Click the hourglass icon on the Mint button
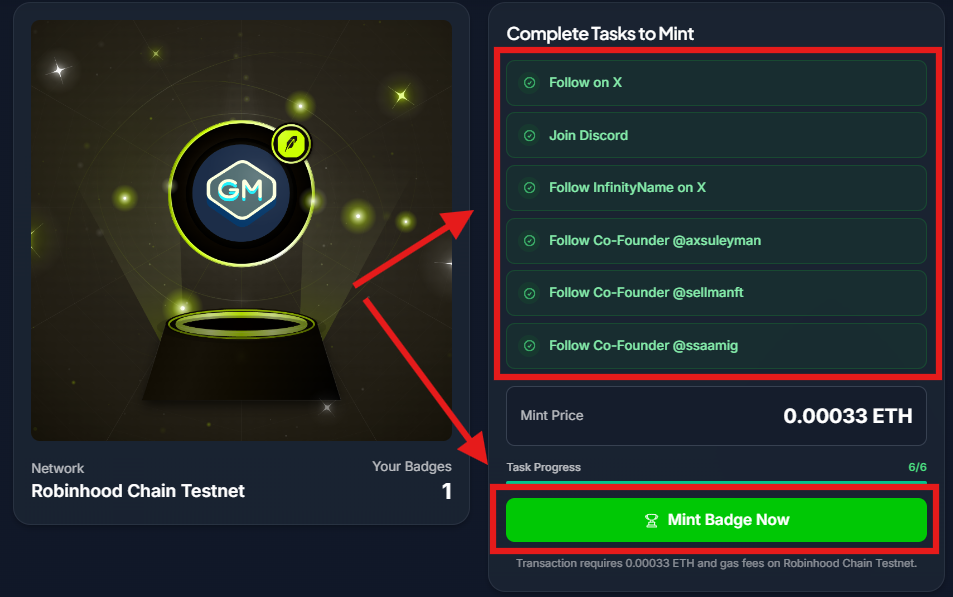Image resolution: width=953 pixels, height=597 pixels. pyautogui.click(x=652, y=520)
